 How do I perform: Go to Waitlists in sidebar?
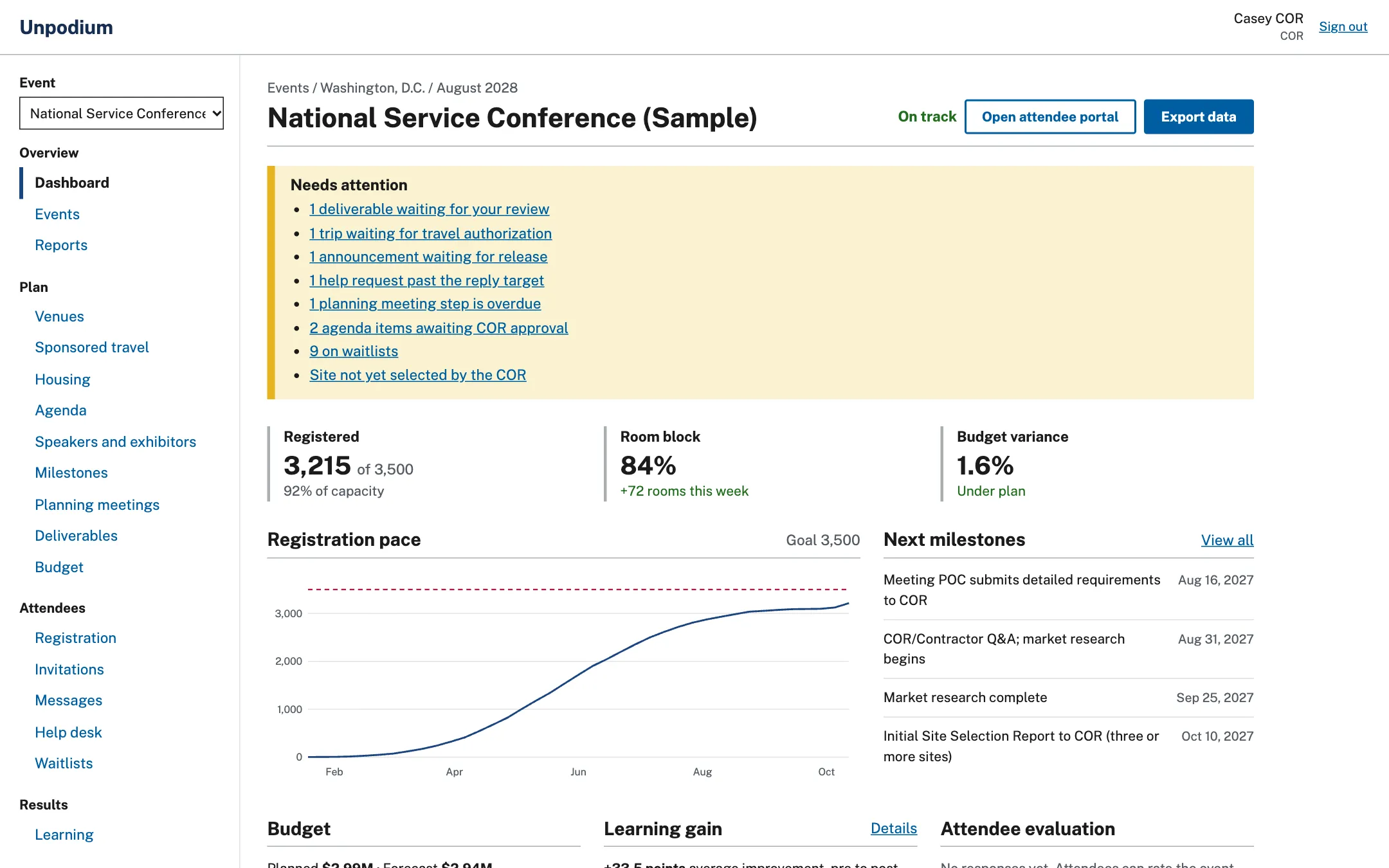pyautogui.click(x=64, y=763)
